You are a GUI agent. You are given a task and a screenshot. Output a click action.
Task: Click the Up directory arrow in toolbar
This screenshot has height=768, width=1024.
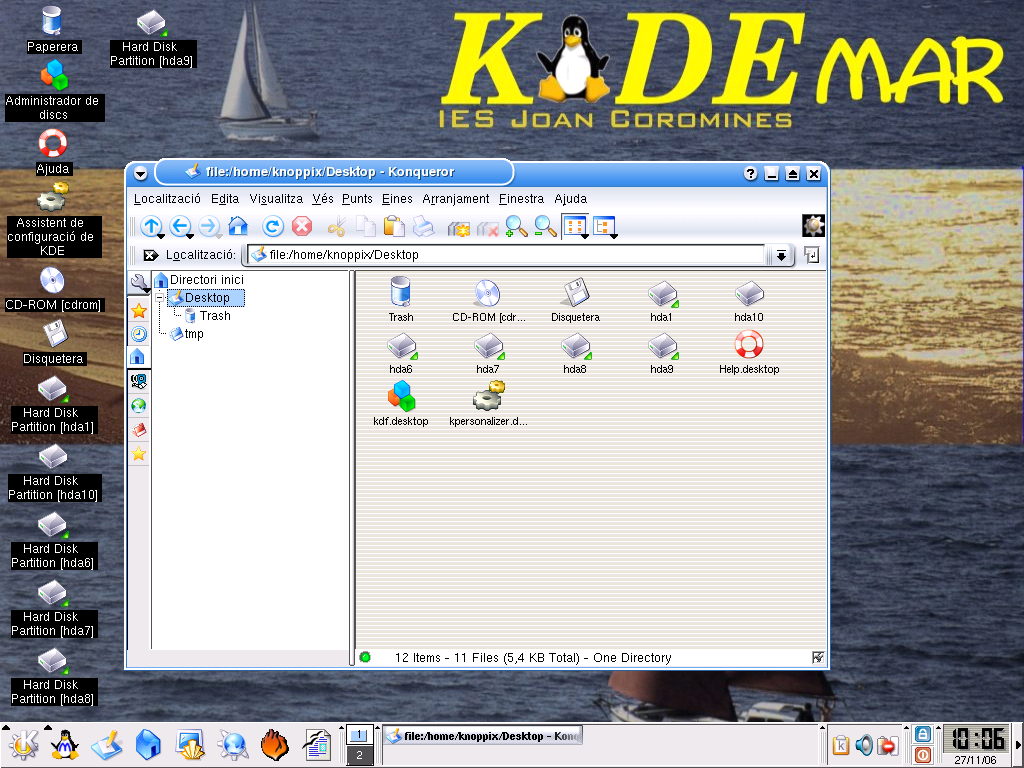click(x=151, y=226)
